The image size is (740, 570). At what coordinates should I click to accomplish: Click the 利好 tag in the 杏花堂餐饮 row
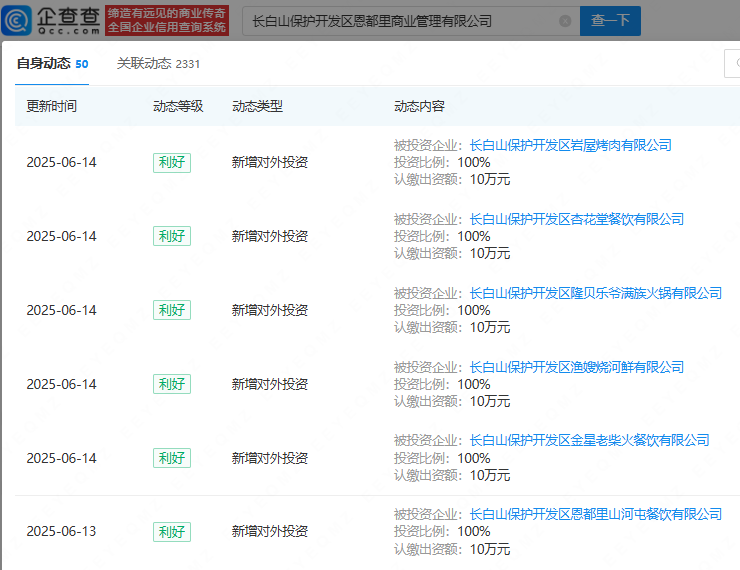click(x=172, y=236)
